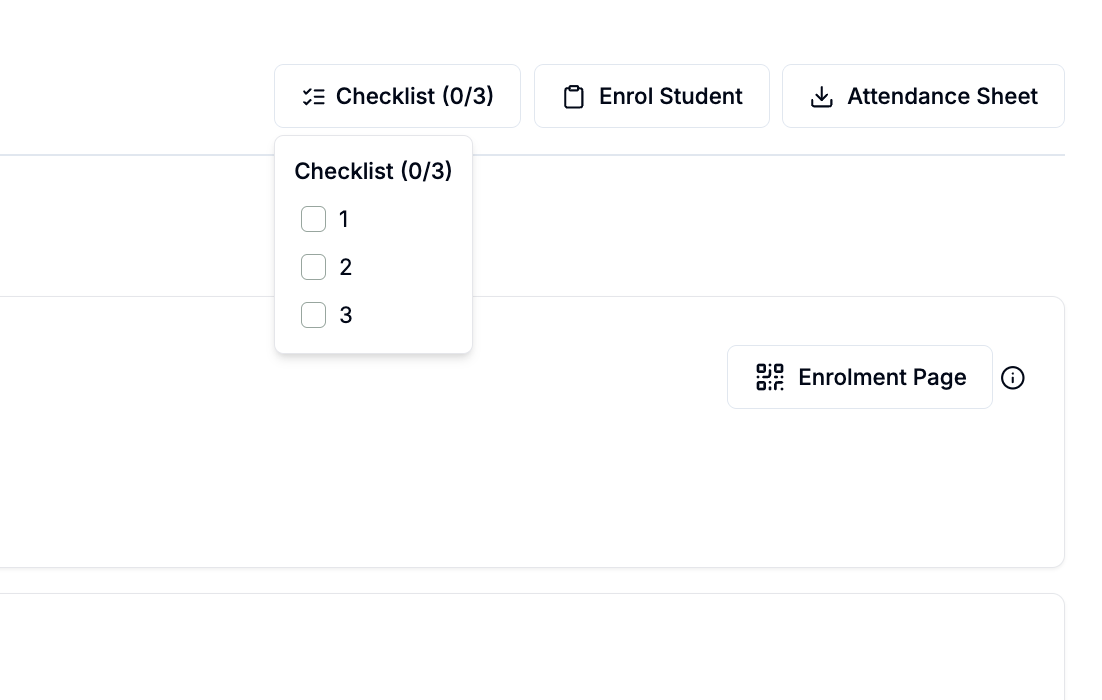The width and height of the screenshot is (1102, 700).
Task: Select the label text of checklist item 3
Action: [345, 315]
